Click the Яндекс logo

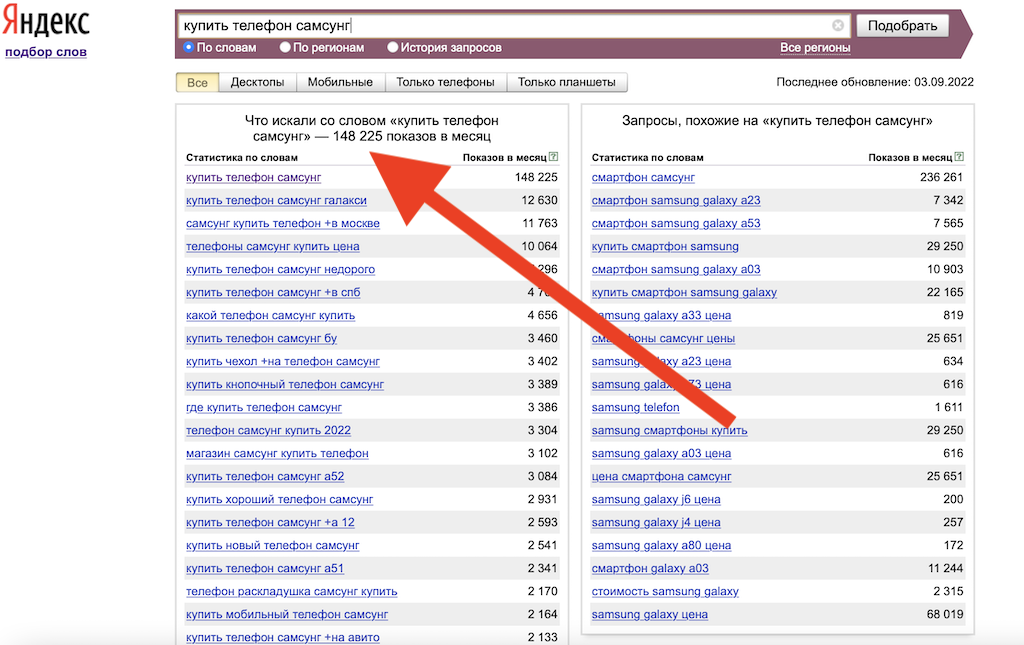click(46, 22)
